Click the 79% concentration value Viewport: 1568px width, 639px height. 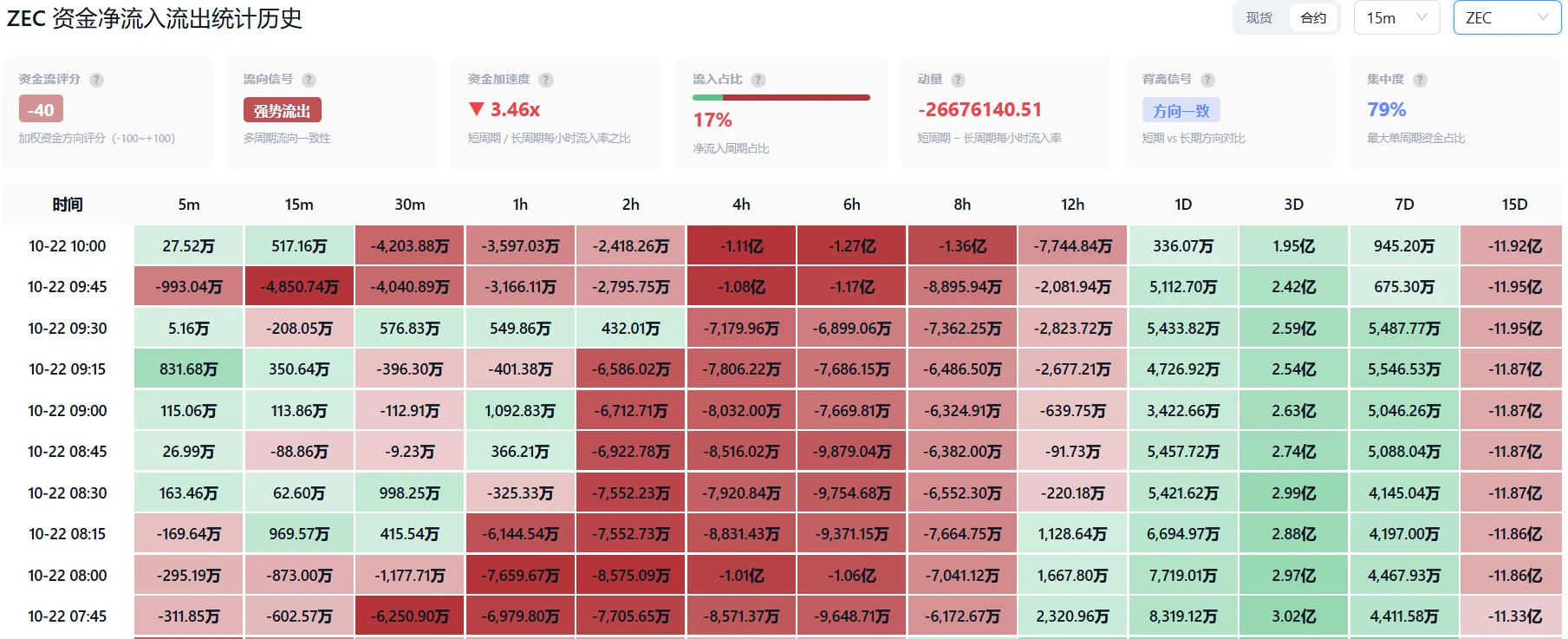tap(1387, 110)
